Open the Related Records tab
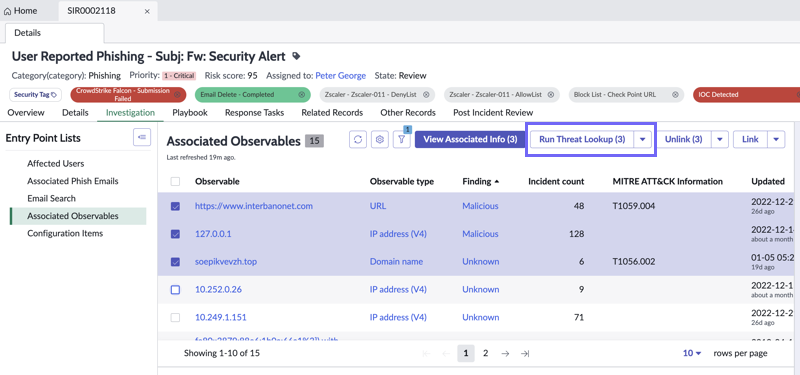800x375 pixels. click(x=332, y=112)
